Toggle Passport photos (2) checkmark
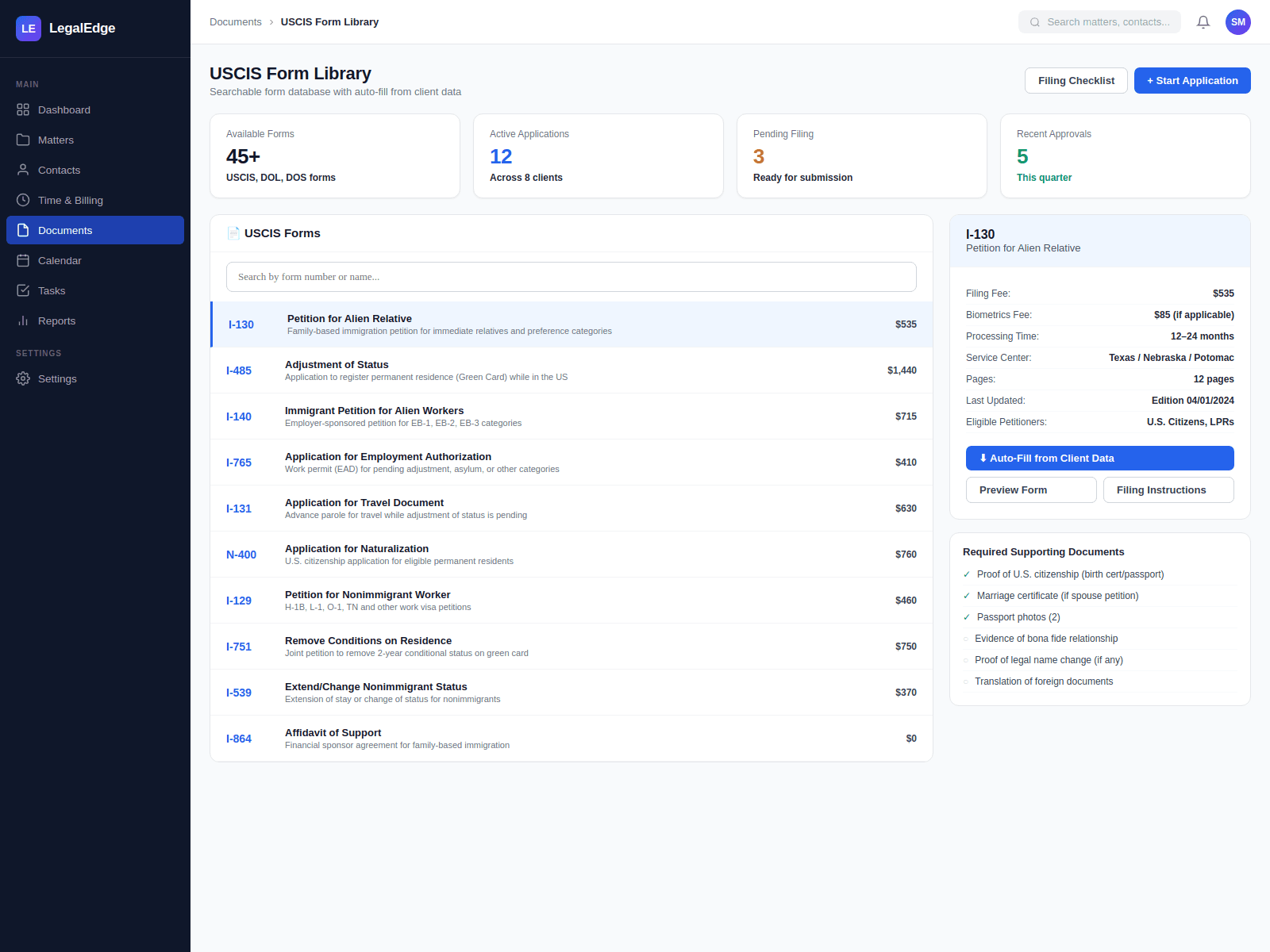Image resolution: width=1270 pixels, height=952 pixels. [x=967, y=617]
